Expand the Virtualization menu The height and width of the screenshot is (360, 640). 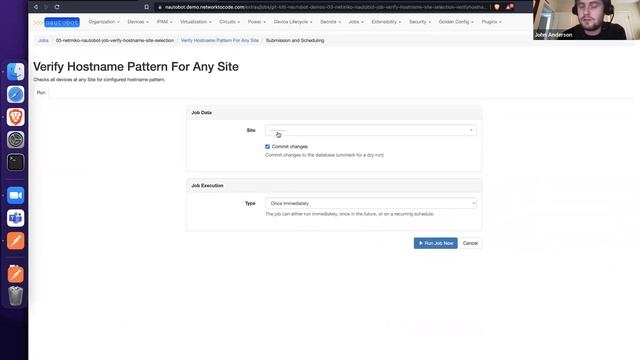tap(196, 22)
